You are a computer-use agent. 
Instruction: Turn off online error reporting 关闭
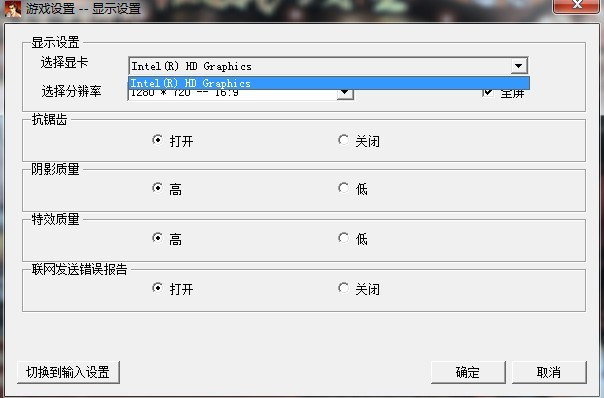coord(343,287)
